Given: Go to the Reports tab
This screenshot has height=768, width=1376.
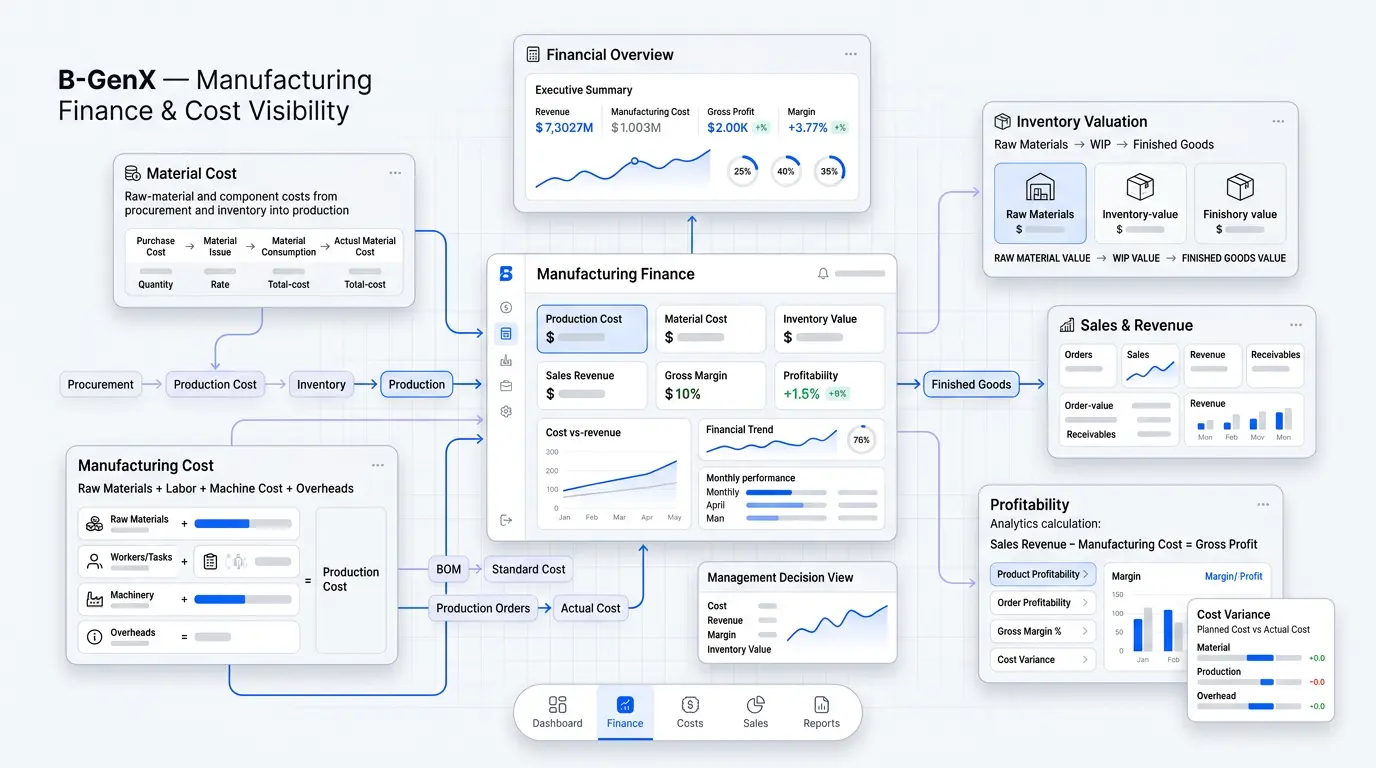Looking at the screenshot, I should [x=822, y=712].
